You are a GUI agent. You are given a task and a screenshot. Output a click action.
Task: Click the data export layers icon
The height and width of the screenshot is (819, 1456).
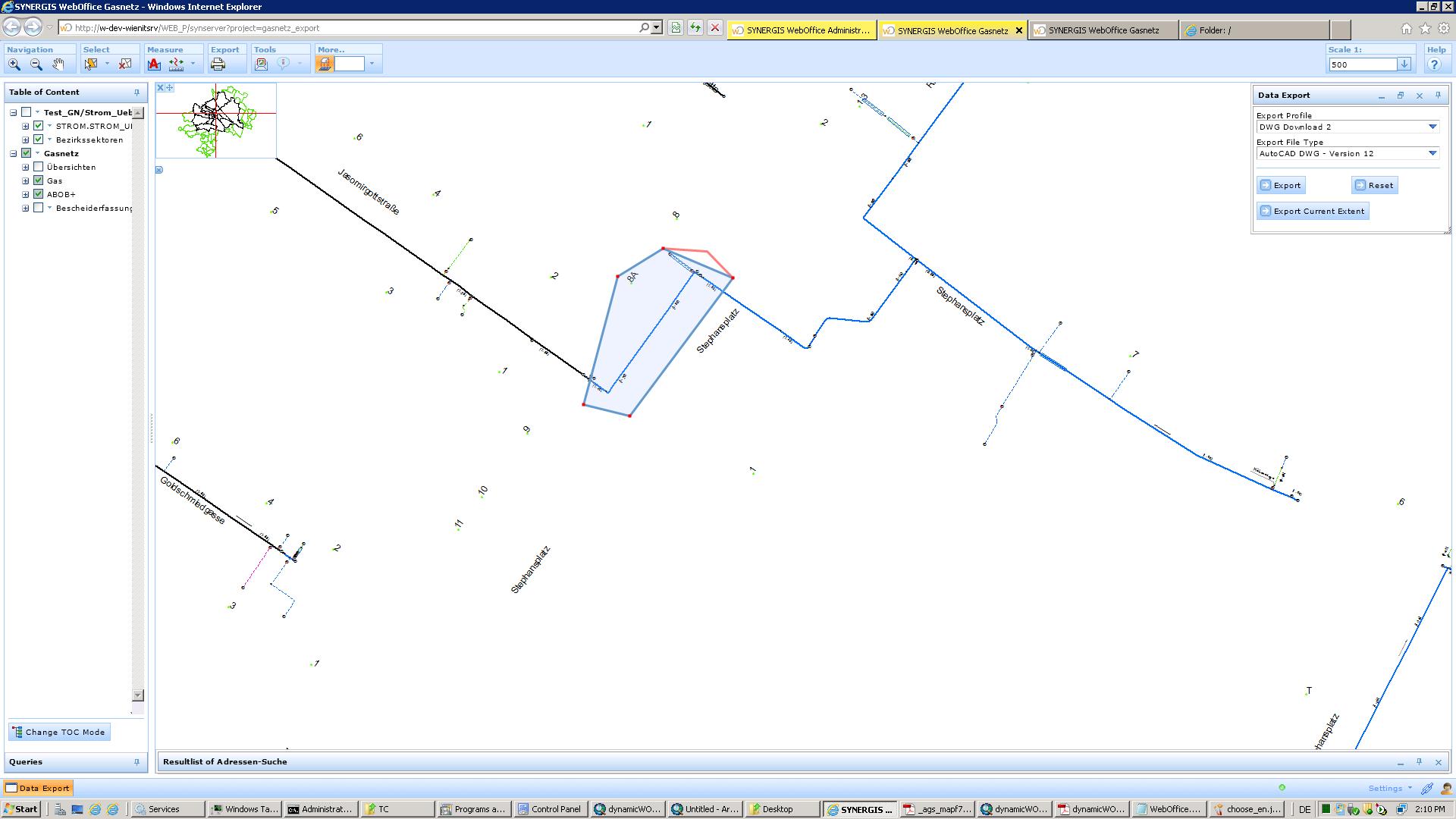tap(325, 64)
